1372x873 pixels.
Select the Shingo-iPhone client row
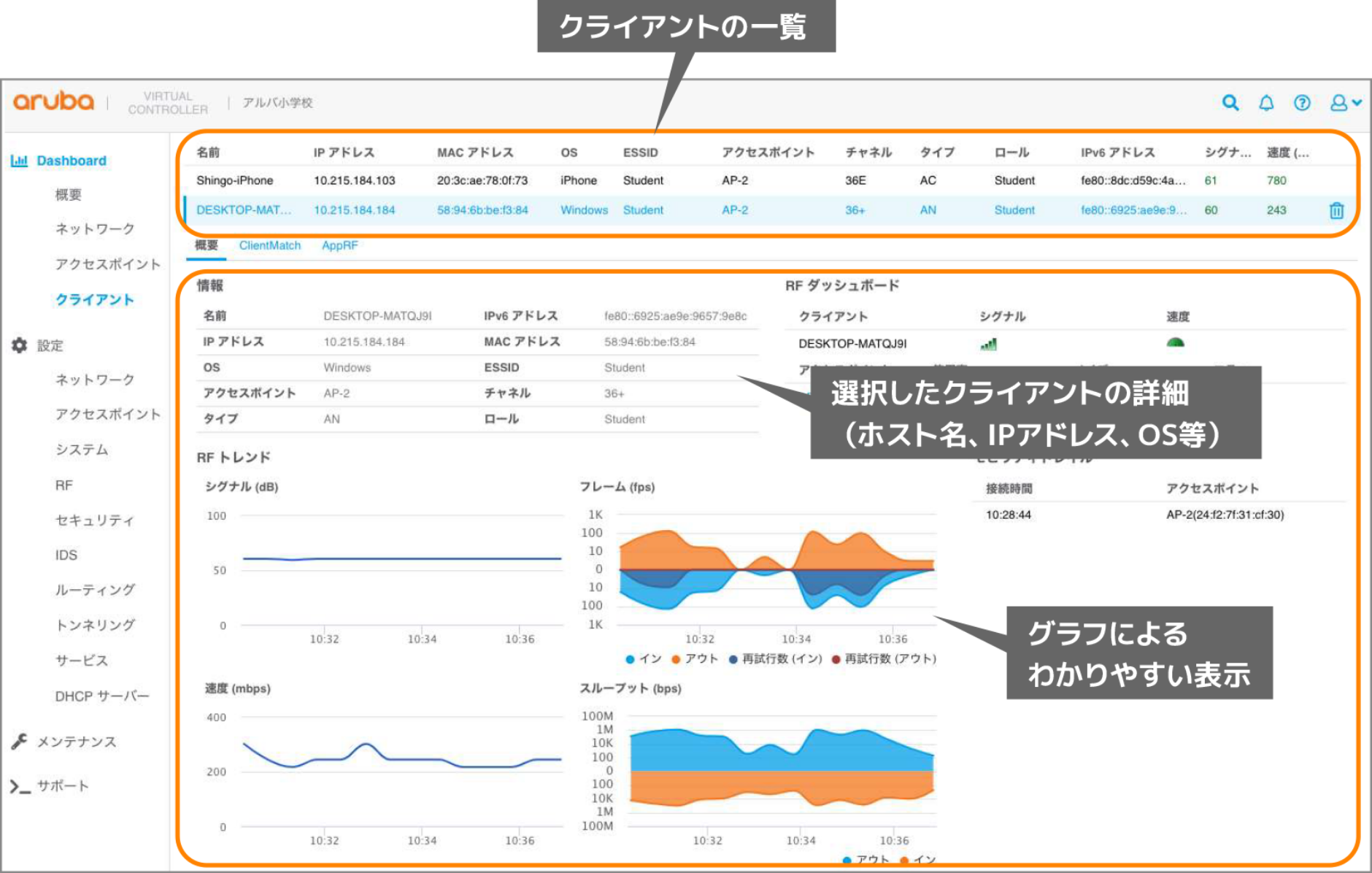pos(234,180)
